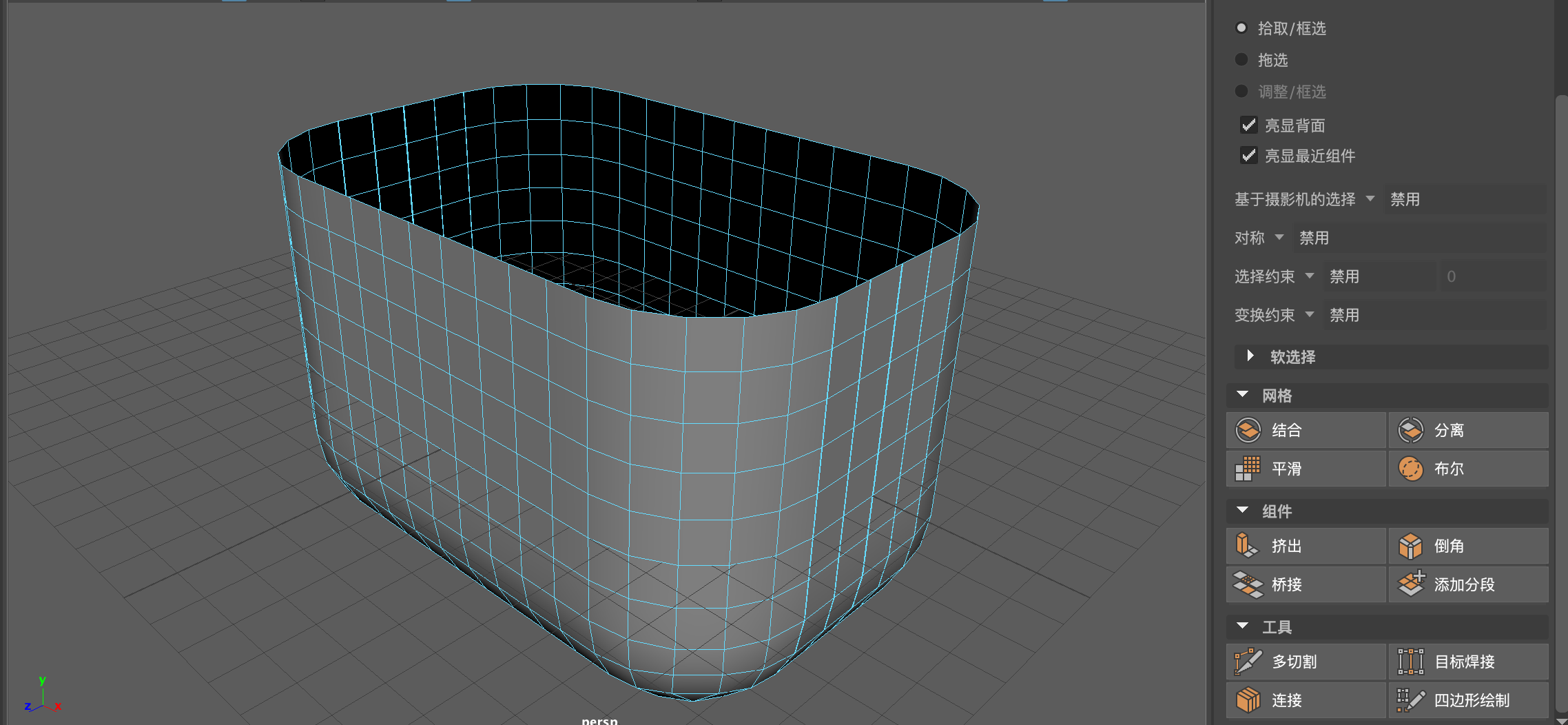Click the 基于摄影机的选择 value field 禁用
This screenshot has height=725, width=1568.
pos(1465,199)
